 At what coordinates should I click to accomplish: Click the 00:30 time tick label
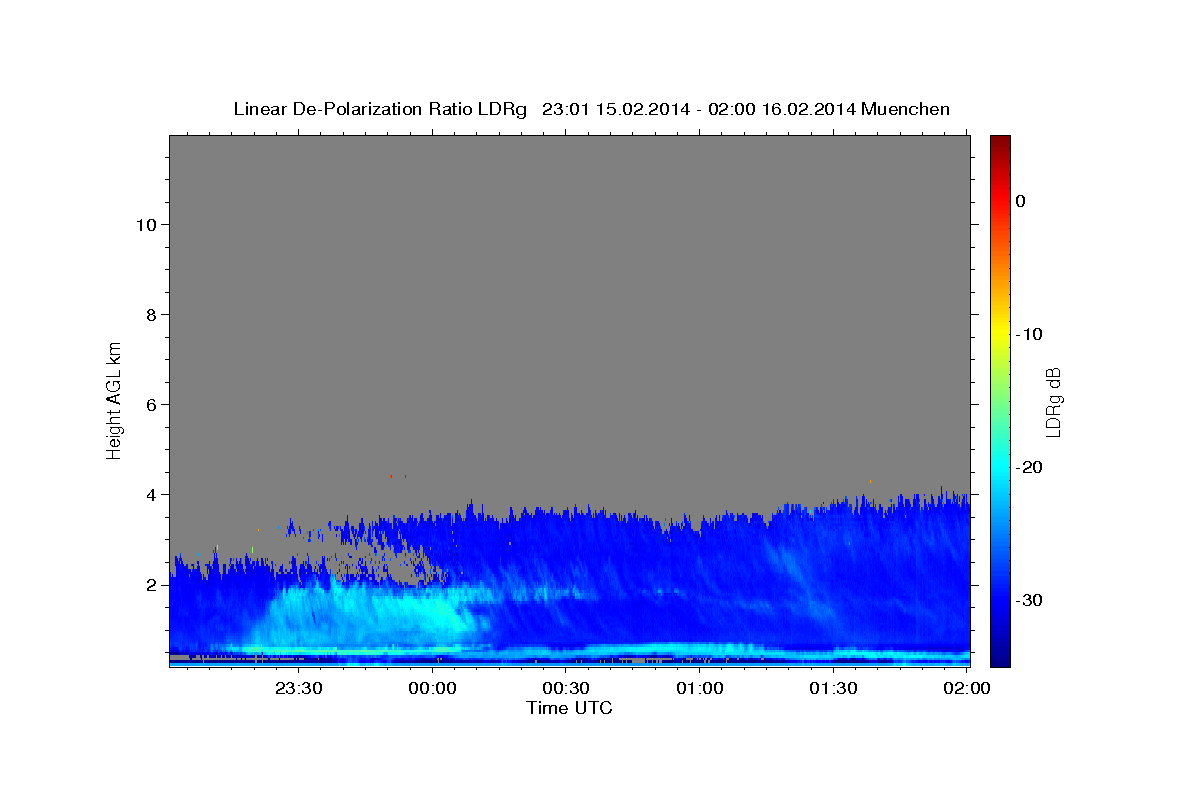click(567, 688)
